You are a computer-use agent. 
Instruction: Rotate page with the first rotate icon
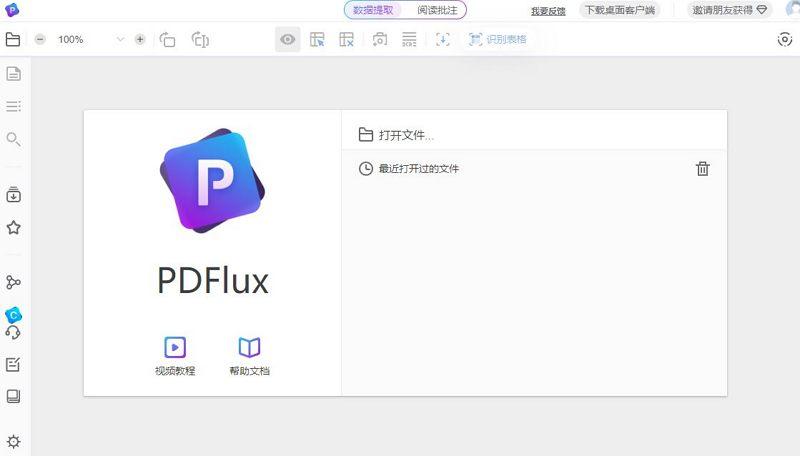click(x=167, y=39)
